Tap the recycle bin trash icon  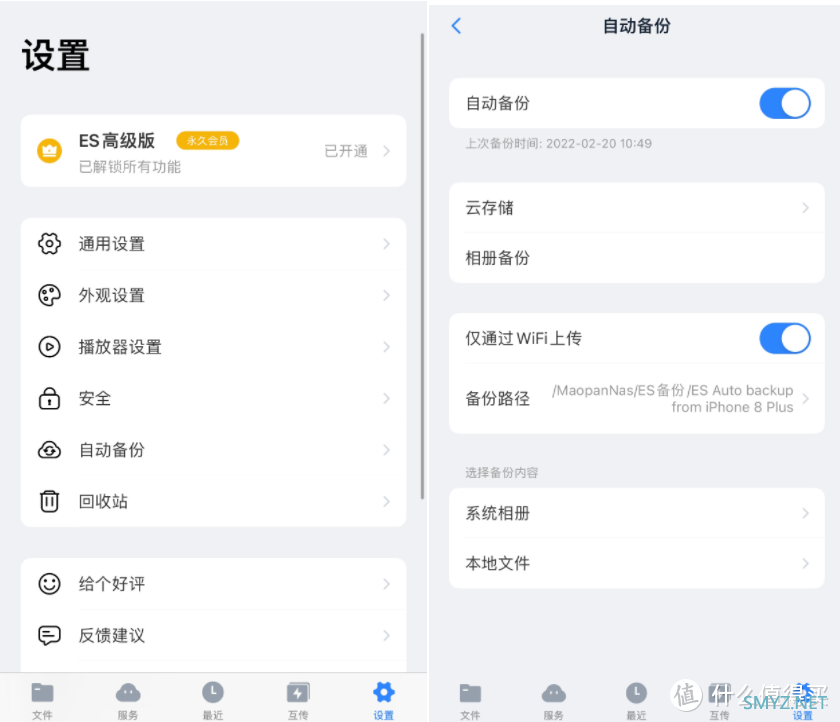pos(49,501)
